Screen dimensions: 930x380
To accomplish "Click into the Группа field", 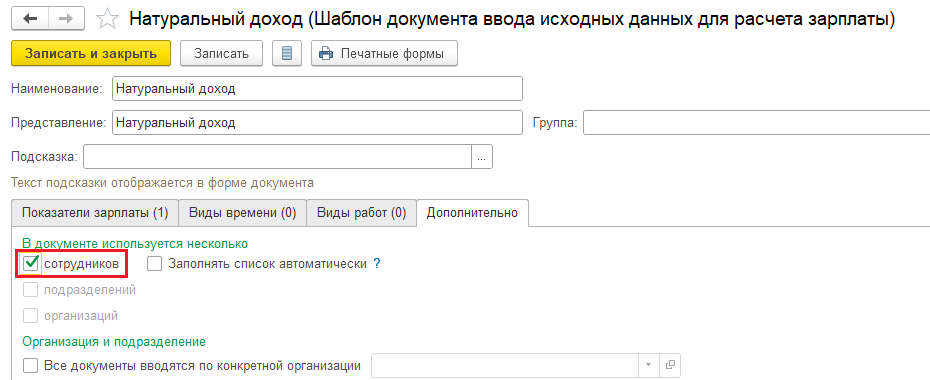I will point(756,123).
